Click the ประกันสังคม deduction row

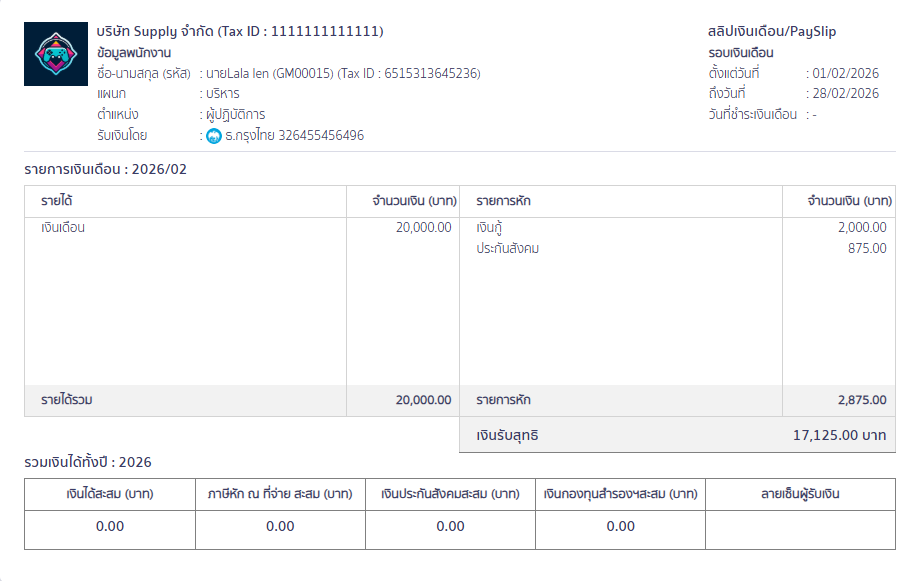507,248
